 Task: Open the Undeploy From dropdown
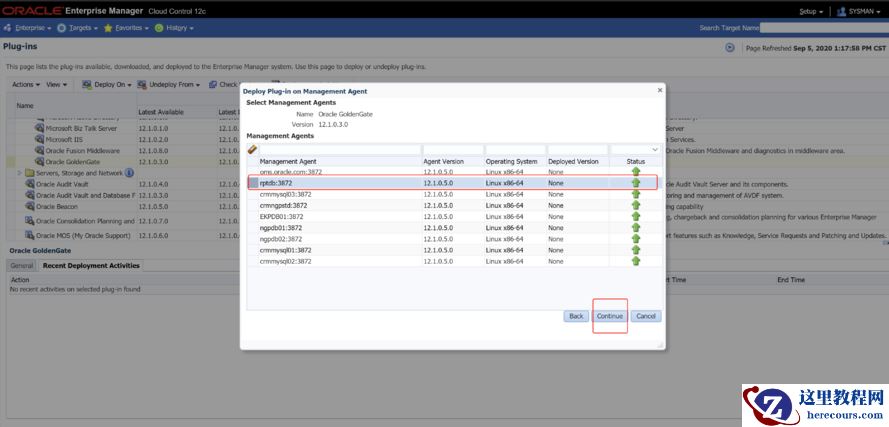point(170,85)
